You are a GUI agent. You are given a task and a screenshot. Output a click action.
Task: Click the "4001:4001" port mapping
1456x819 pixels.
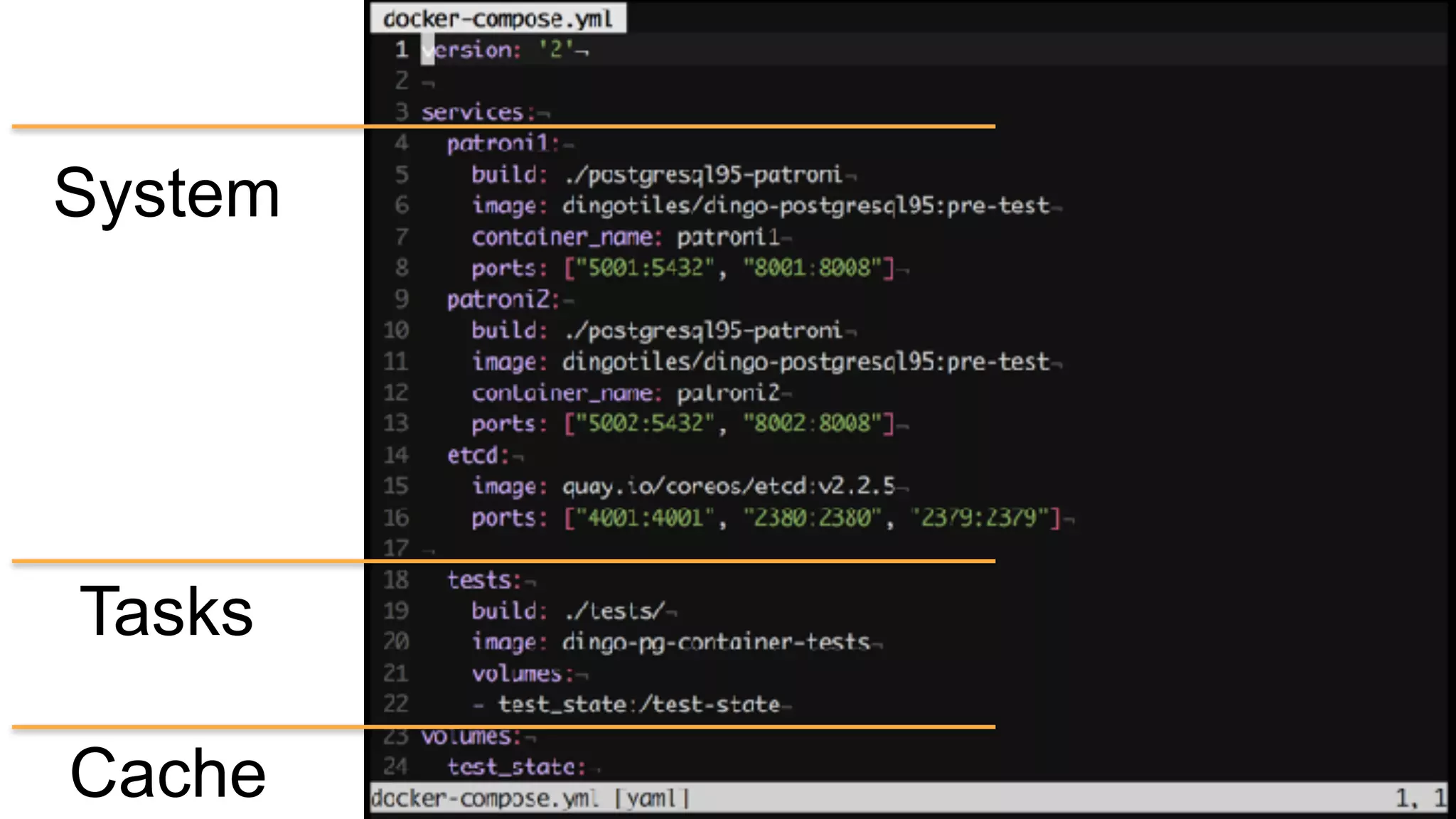(x=644, y=518)
